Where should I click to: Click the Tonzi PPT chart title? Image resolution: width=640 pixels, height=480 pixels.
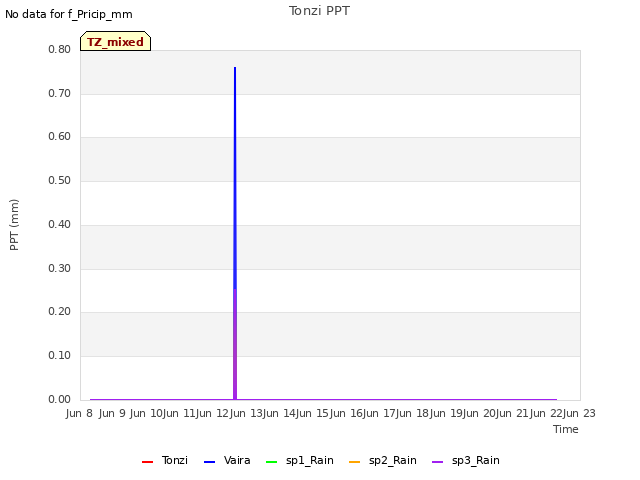tap(319, 11)
